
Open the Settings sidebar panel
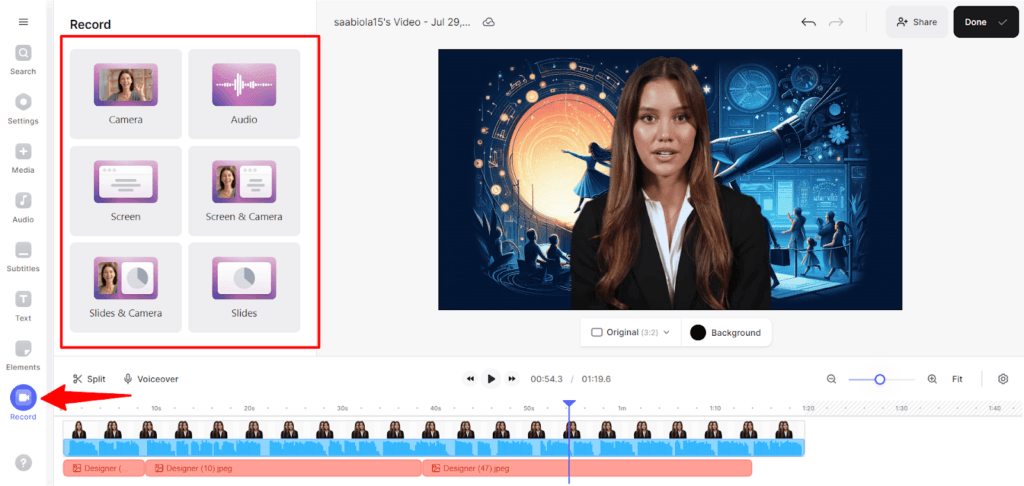23,109
